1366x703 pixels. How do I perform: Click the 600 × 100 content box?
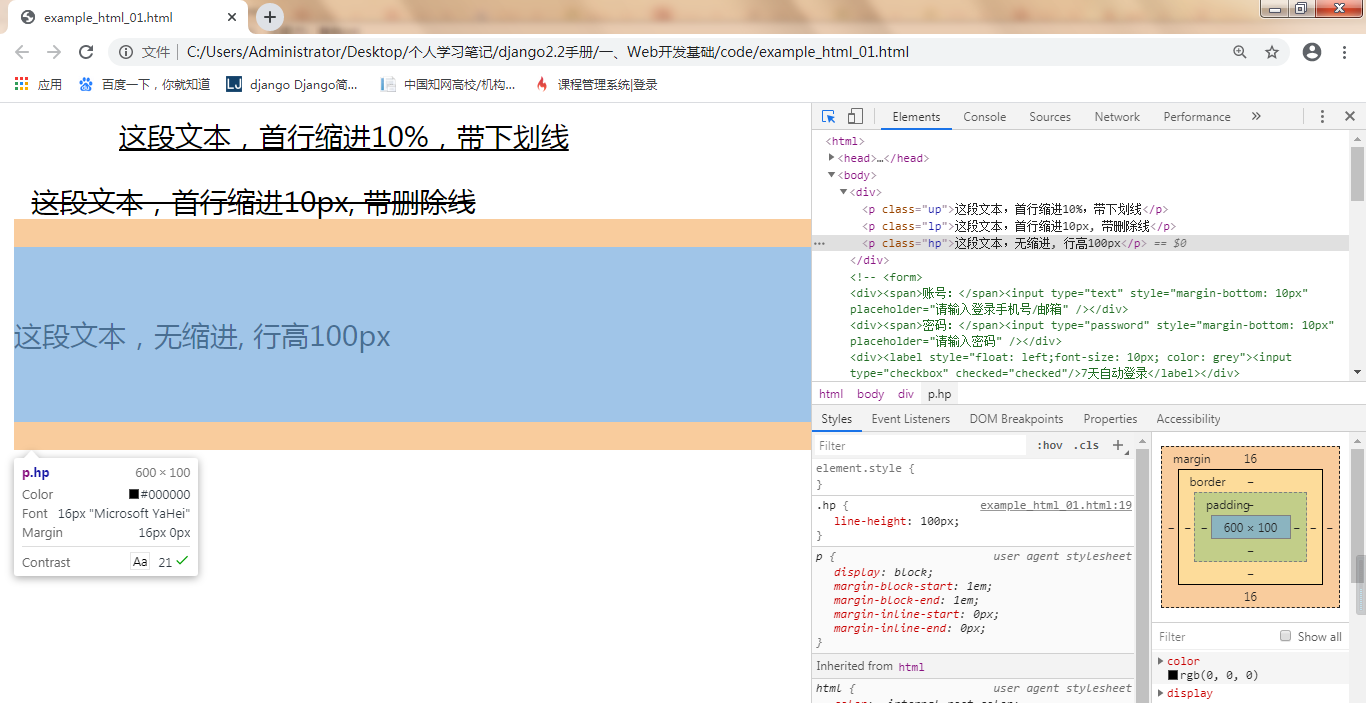1250,527
